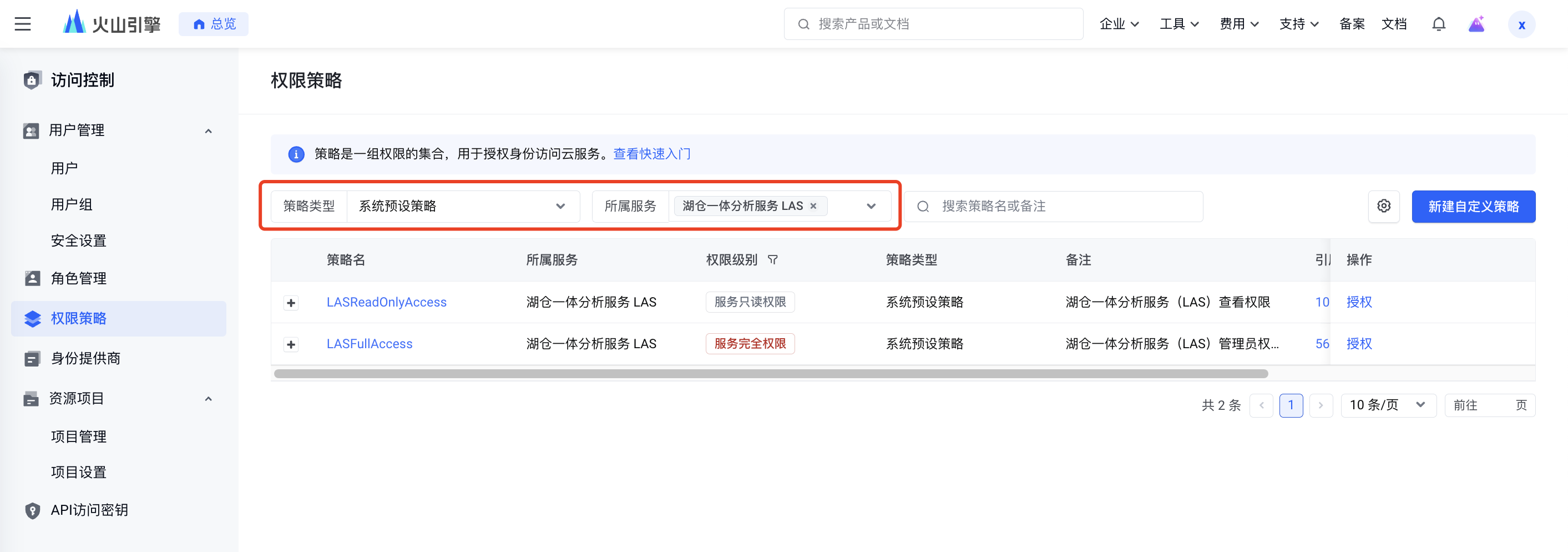The height and width of the screenshot is (552, 1568).
Task: Open the purple assistant icon
Action: [x=1476, y=24]
